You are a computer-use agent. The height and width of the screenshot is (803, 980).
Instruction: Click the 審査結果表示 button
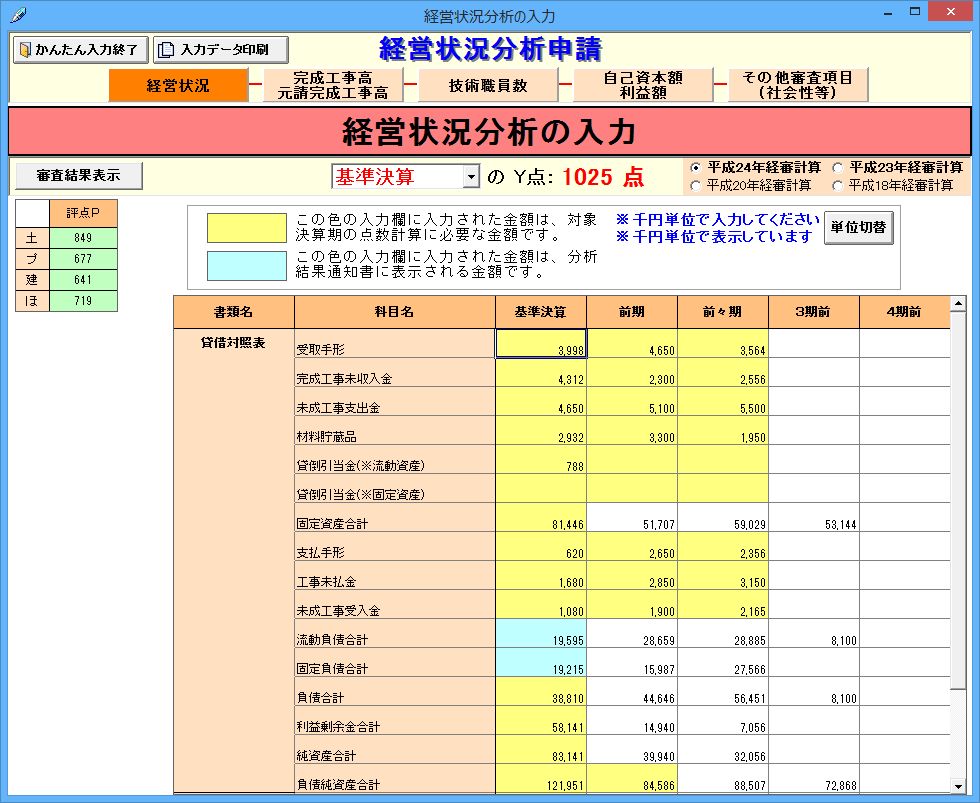click(79, 176)
